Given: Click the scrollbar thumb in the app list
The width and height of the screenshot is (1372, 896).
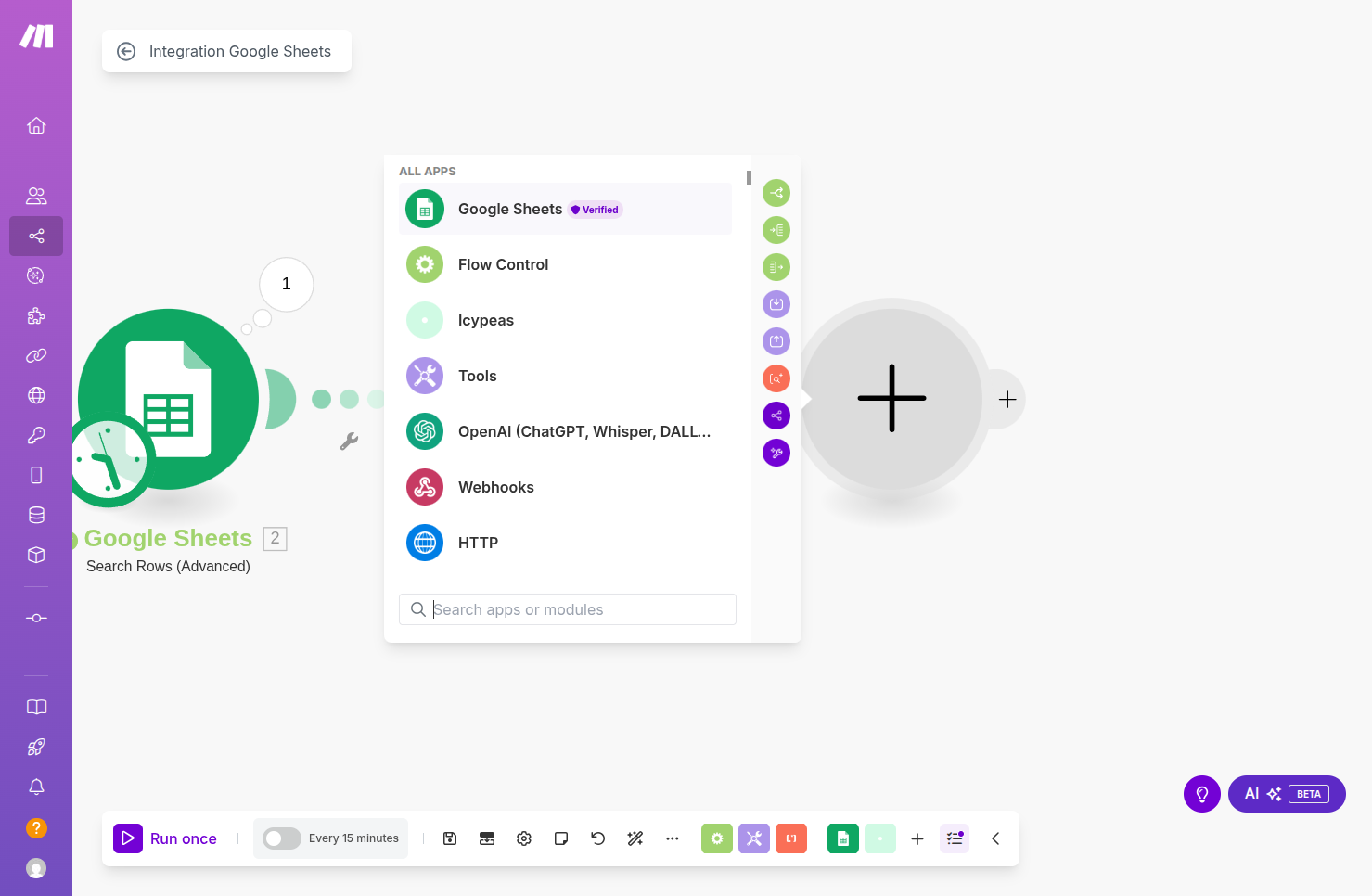Looking at the screenshot, I should coord(749,177).
